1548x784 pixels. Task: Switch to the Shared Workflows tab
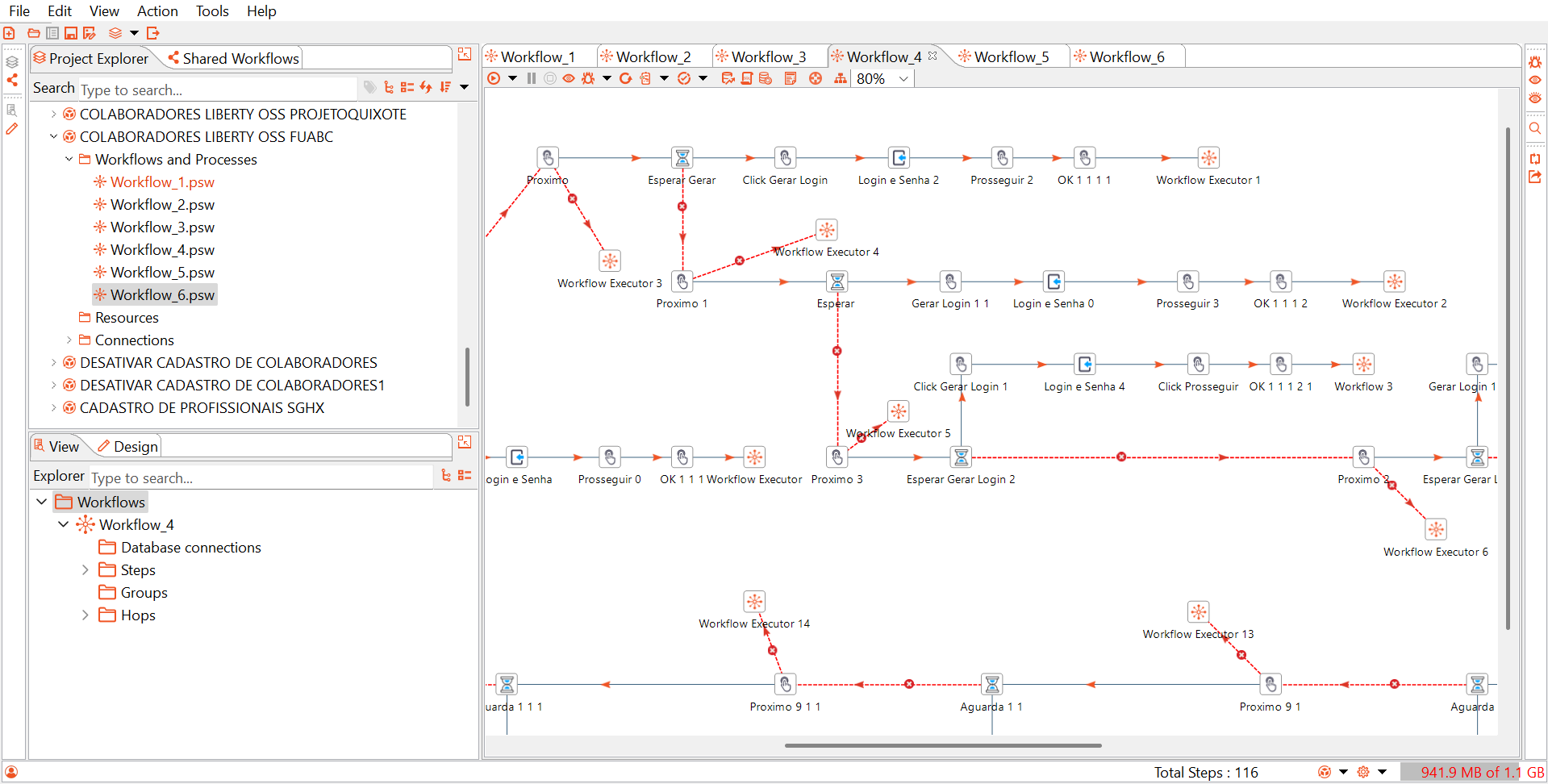[x=240, y=58]
